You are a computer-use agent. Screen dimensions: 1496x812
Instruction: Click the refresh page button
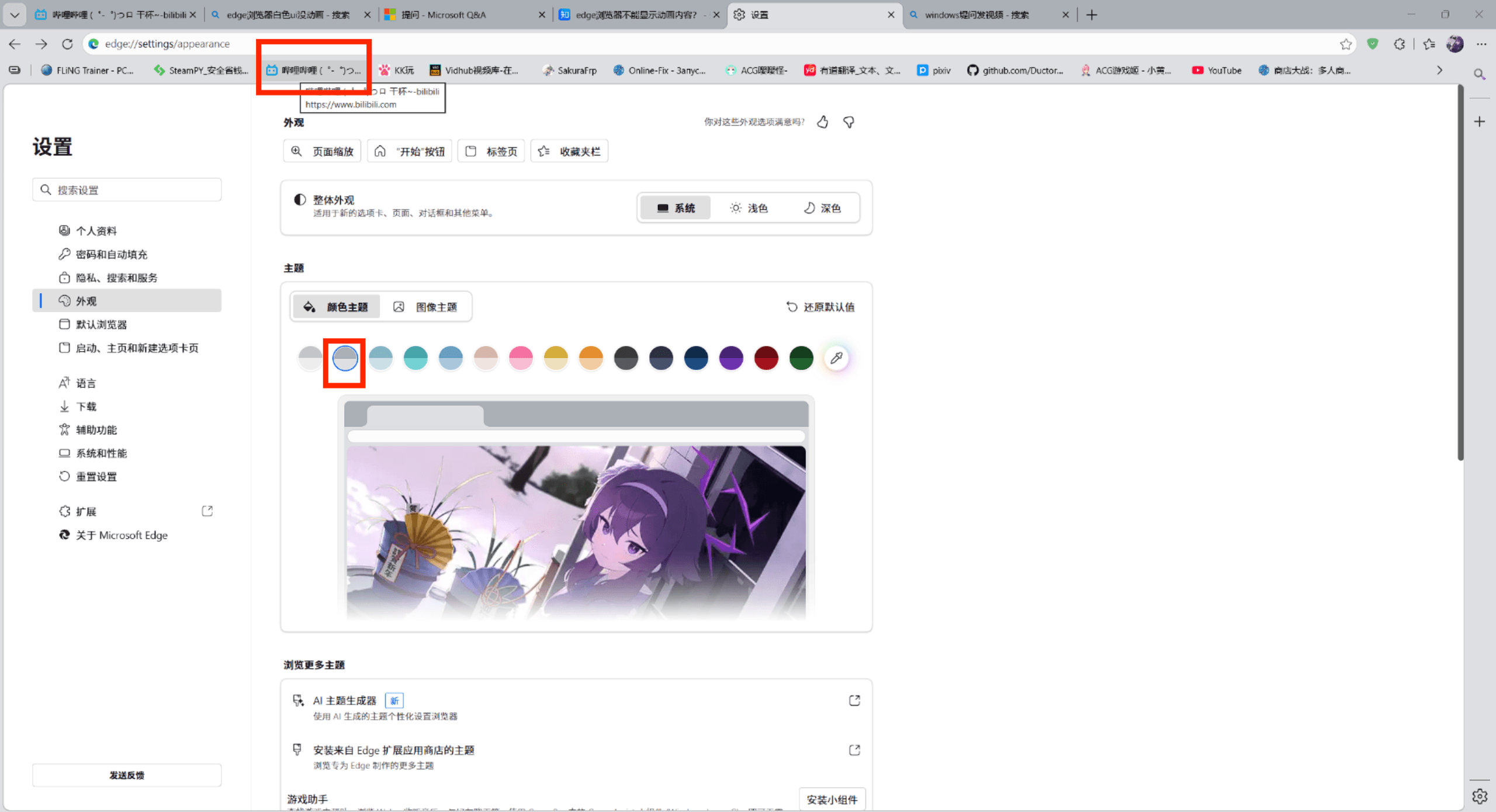pyautogui.click(x=67, y=44)
